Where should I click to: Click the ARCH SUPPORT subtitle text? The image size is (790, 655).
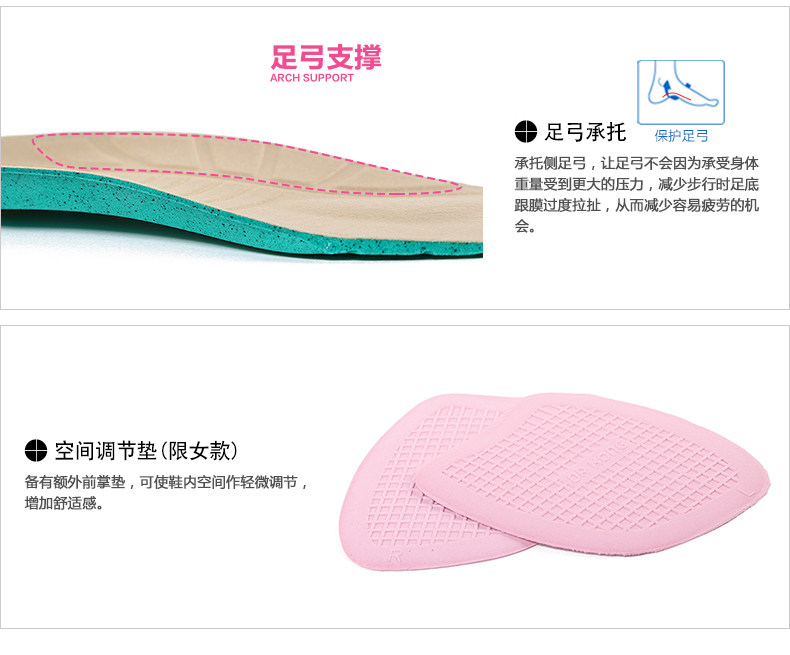pyautogui.click(x=312, y=78)
